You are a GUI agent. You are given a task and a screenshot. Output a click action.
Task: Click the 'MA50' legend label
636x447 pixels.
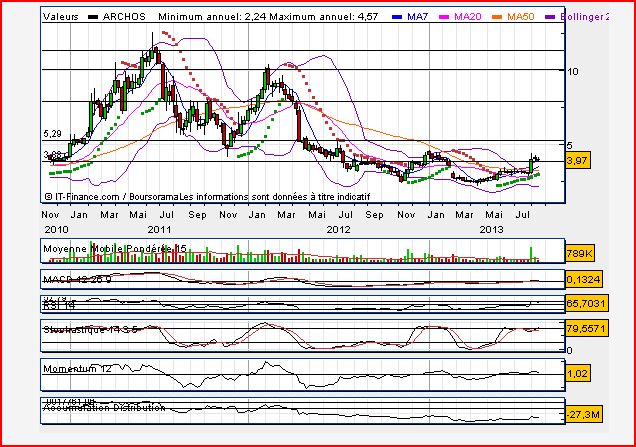point(520,17)
